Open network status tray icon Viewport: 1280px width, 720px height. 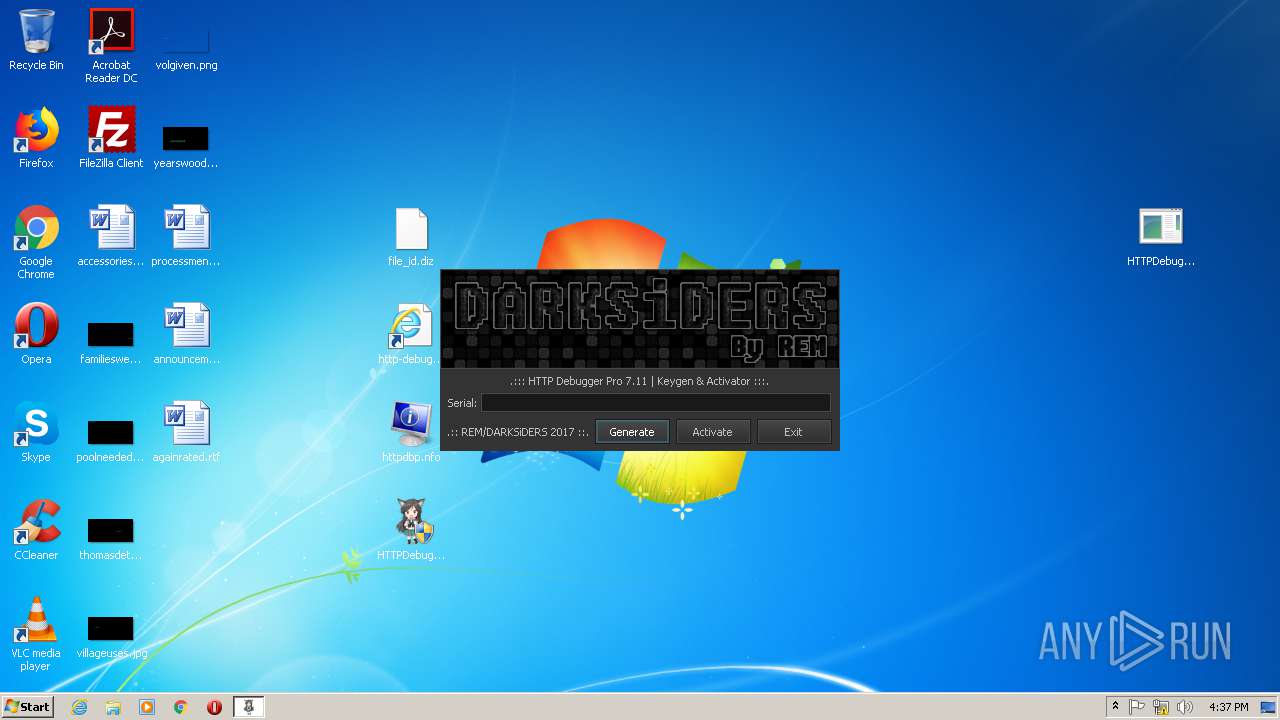(1161, 707)
